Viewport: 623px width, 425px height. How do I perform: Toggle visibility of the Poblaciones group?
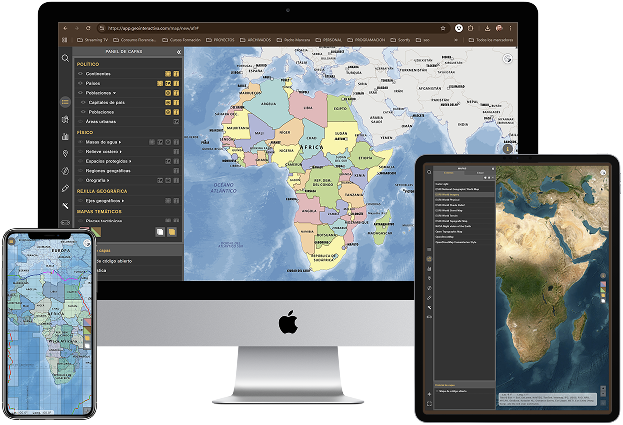80,93
